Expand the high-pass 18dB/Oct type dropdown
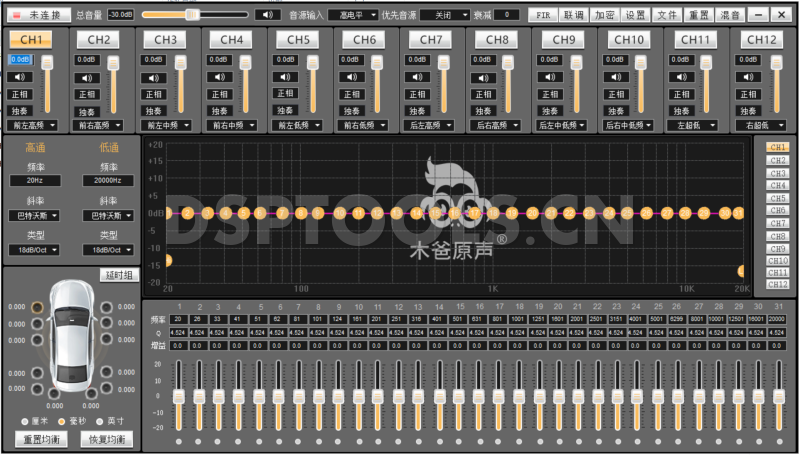800x455 pixels. click(35, 249)
